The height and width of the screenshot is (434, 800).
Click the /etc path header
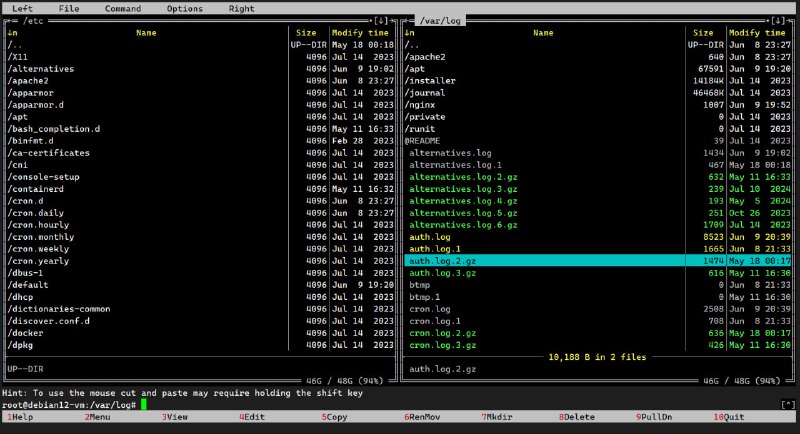33,21
